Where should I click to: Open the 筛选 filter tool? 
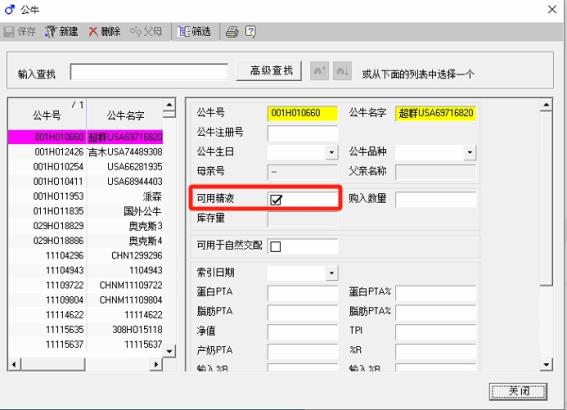pos(194,32)
